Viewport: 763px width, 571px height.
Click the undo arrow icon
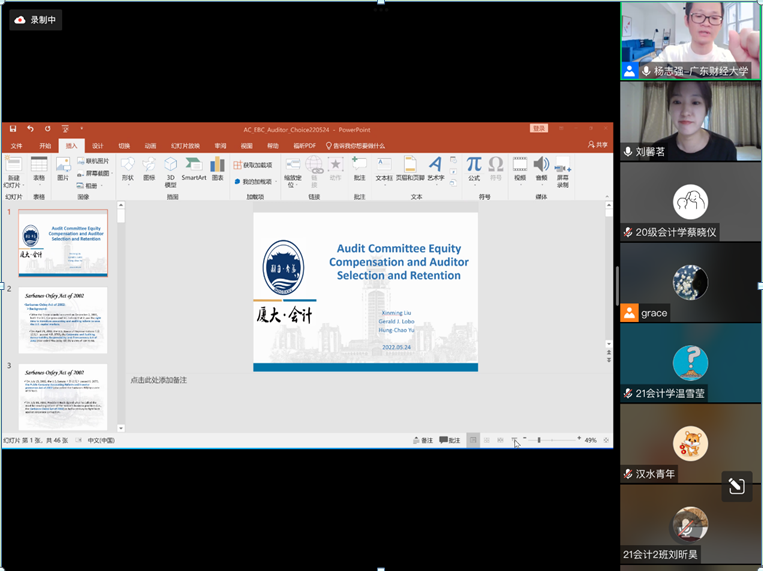[x=30, y=129]
